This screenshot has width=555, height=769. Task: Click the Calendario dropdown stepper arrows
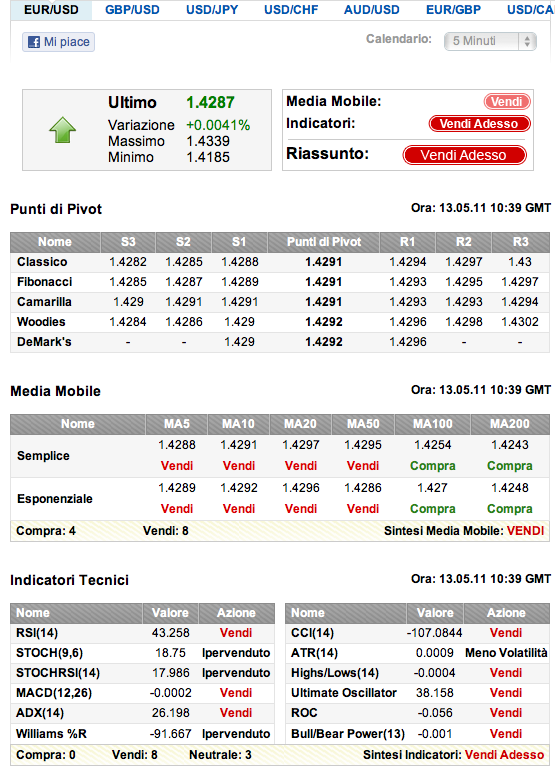click(527, 41)
